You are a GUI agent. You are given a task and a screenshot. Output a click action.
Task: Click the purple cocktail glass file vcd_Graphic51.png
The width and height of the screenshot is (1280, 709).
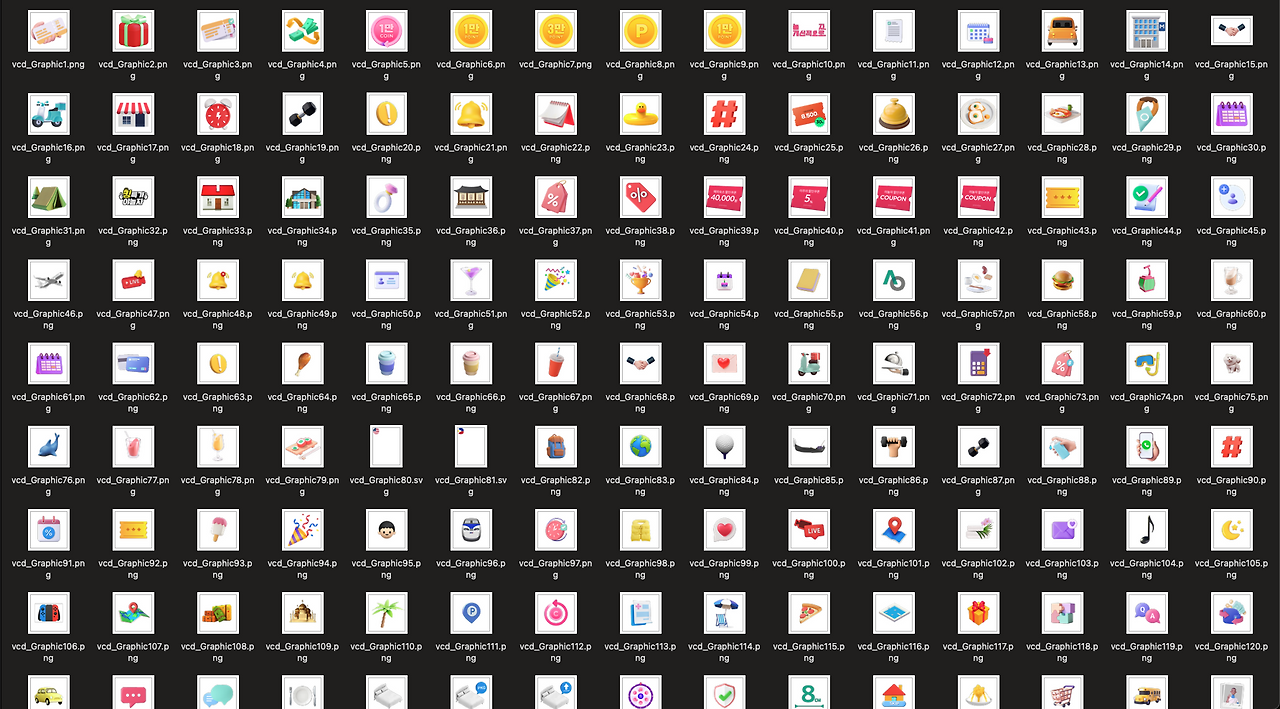click(471, 280)
